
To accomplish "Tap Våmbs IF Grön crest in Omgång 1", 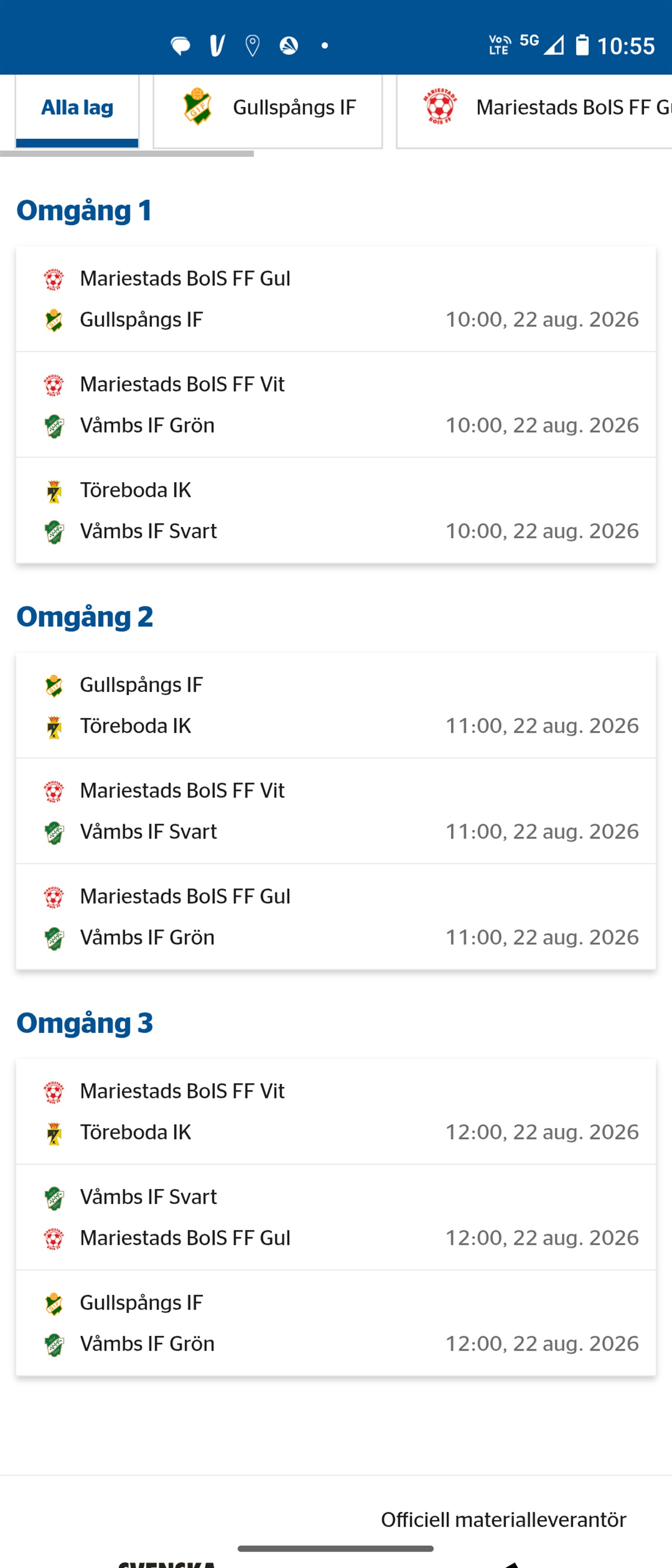I will [54, 425].
